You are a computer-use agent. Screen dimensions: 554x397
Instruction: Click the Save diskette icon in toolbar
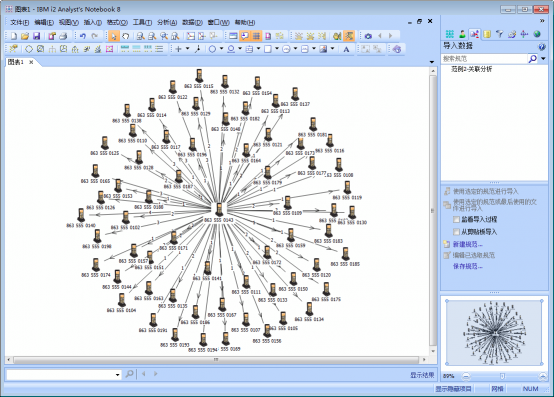pyautogui.click(x=36, y=36)
